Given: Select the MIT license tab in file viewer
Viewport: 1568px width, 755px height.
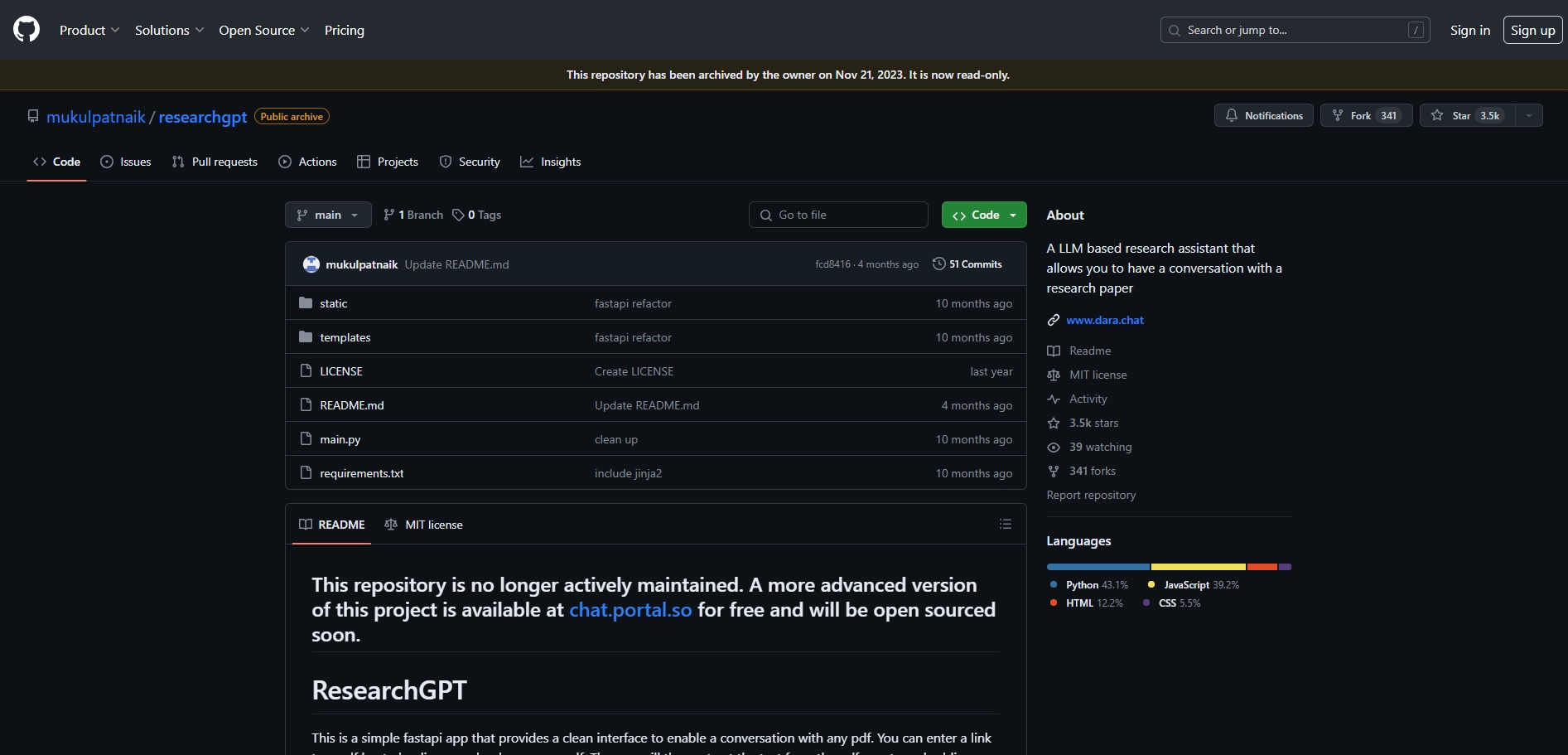Looking at the screenshot, I should [424, 525].
